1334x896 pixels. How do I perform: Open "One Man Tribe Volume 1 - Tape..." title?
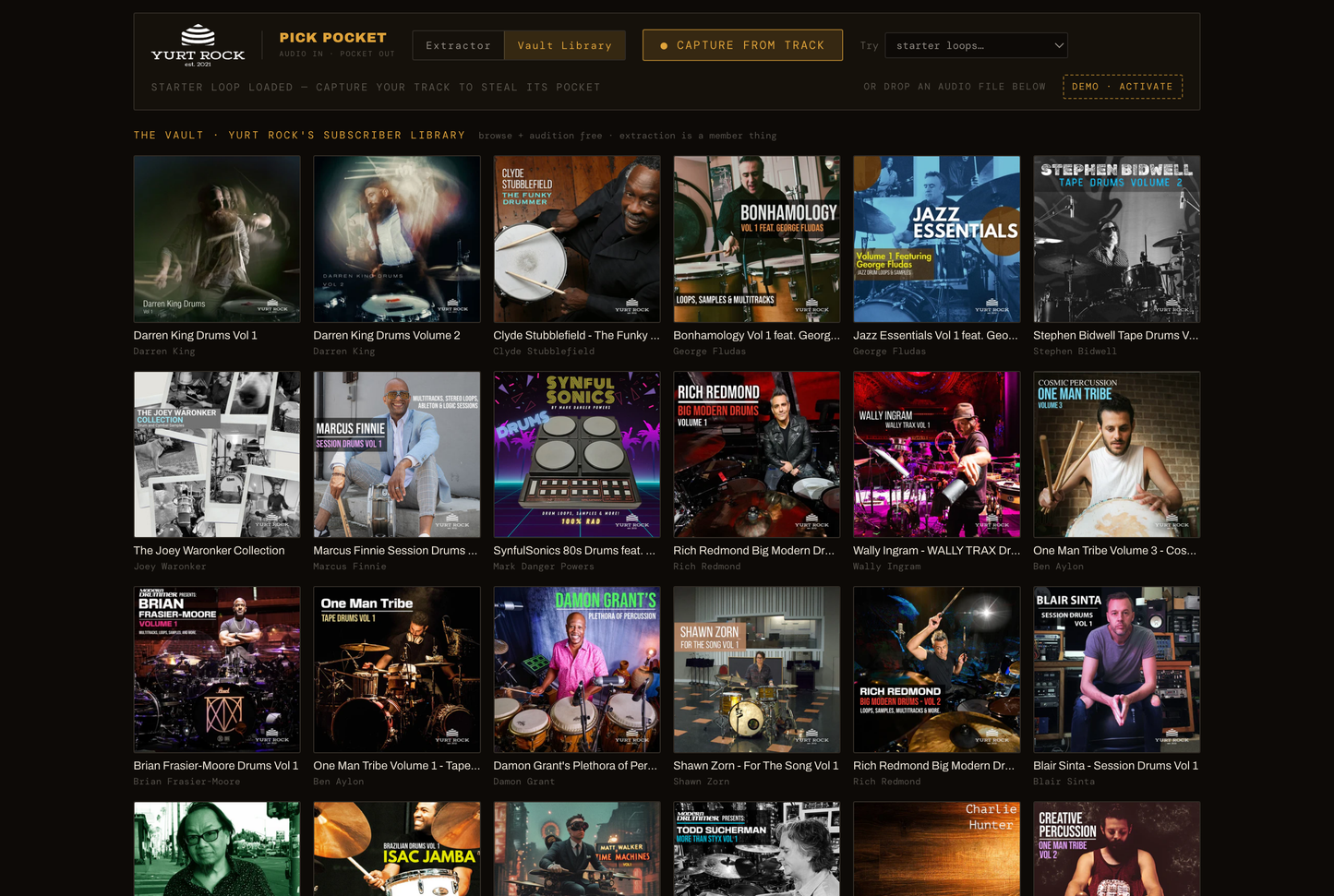(x=397, y=766)
